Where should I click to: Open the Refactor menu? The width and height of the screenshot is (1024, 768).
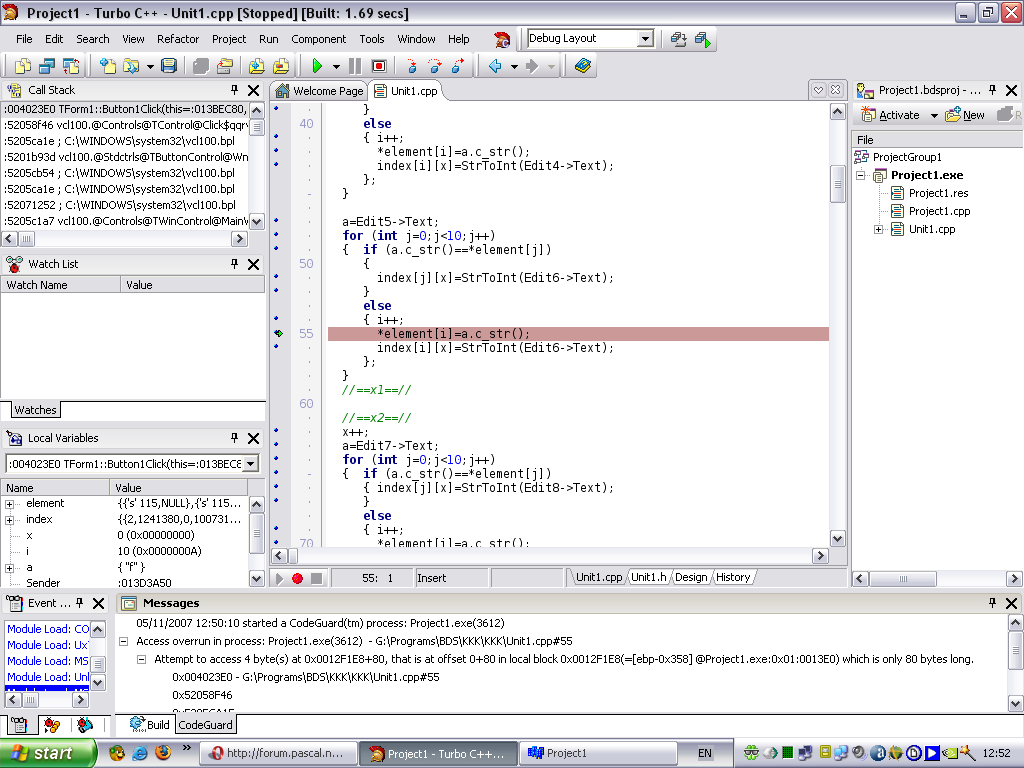(x=178, y=39)
